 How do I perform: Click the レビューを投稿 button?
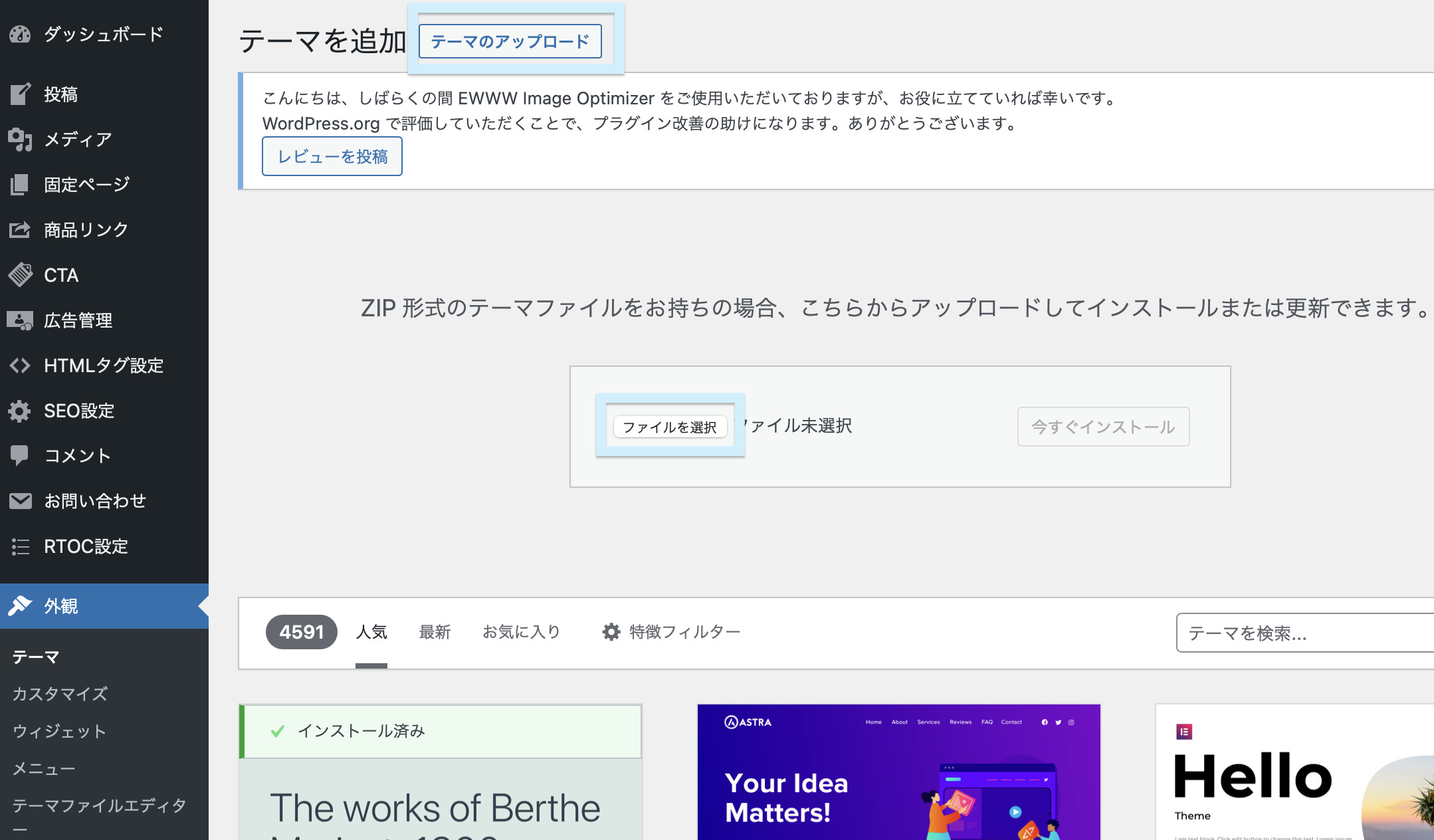pyautogui.click(x=332, y=156)
